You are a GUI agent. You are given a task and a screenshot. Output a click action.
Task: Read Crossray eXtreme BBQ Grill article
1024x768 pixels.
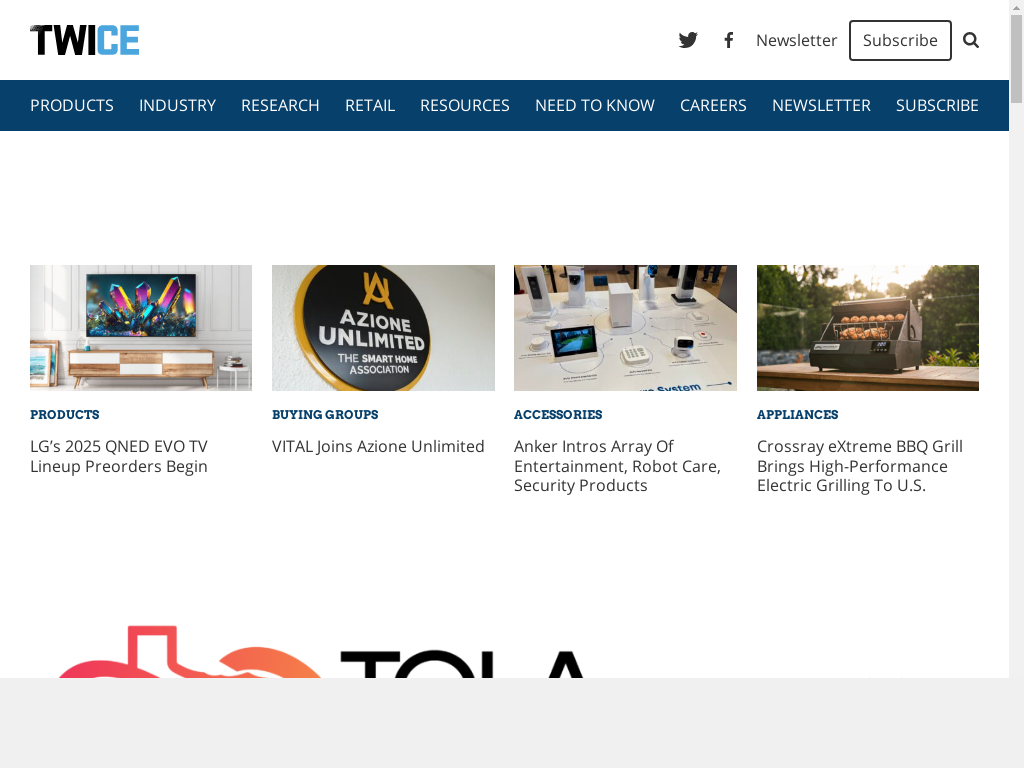tap(859, 466)
